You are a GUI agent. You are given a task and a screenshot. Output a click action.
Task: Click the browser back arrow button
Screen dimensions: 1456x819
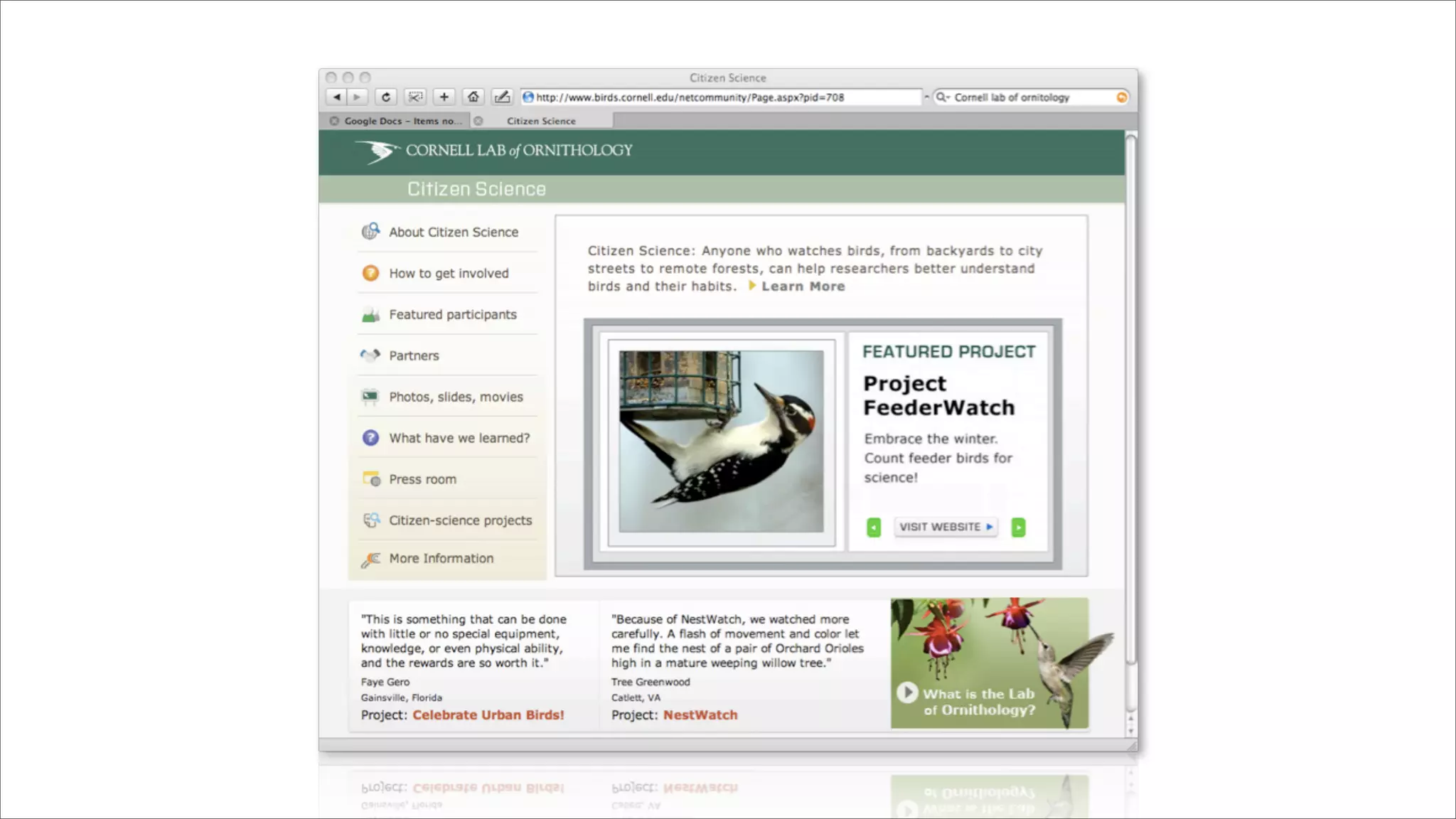[x=336, y=97]
